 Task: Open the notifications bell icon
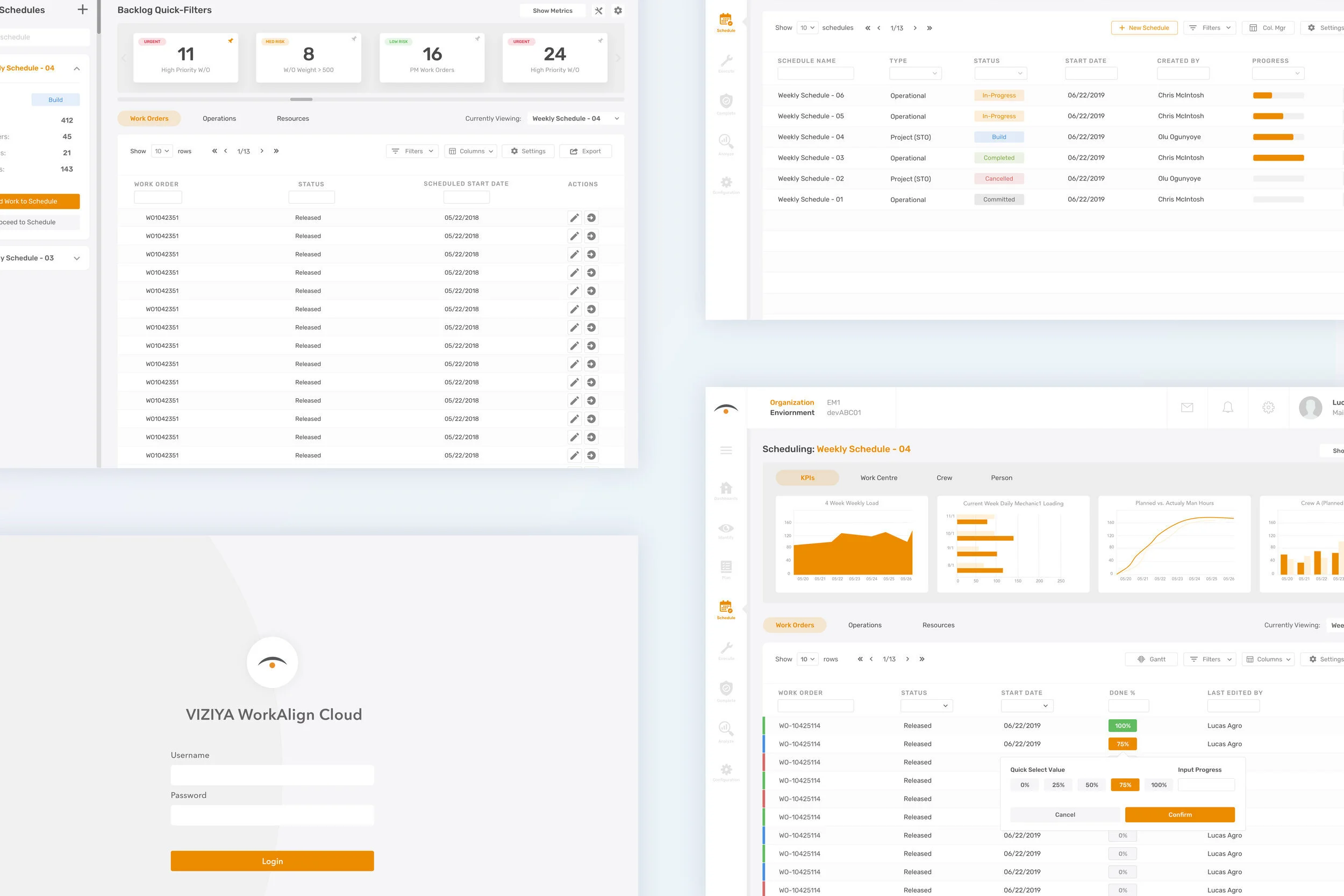tap(1227, 407)
